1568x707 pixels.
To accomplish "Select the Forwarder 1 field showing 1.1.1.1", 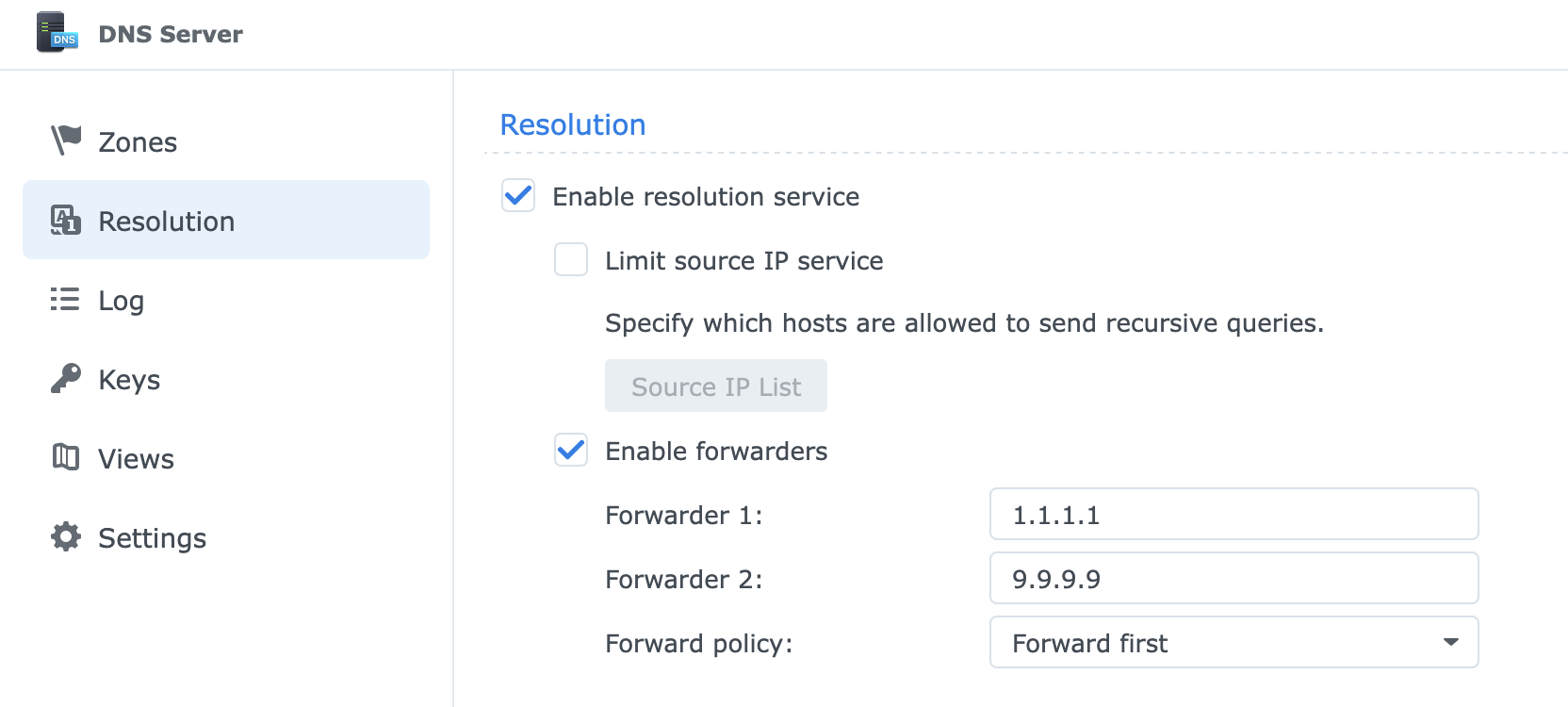I will click(x=1233, y=514).
